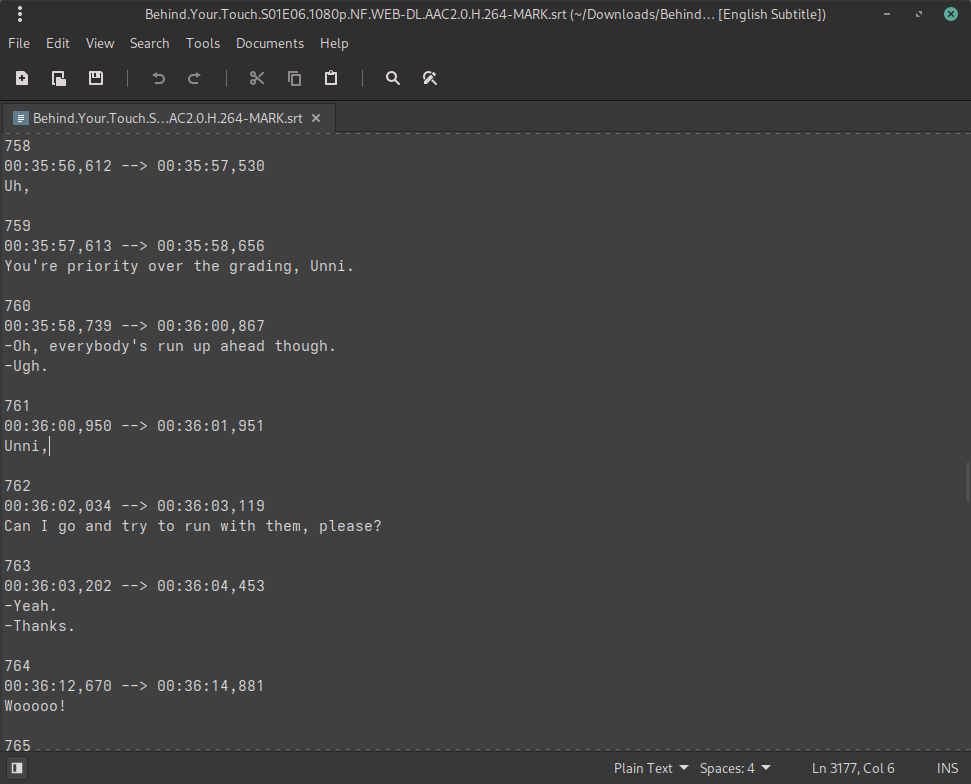
Task: Click the '-Yeah.' line
Action: 30,606
